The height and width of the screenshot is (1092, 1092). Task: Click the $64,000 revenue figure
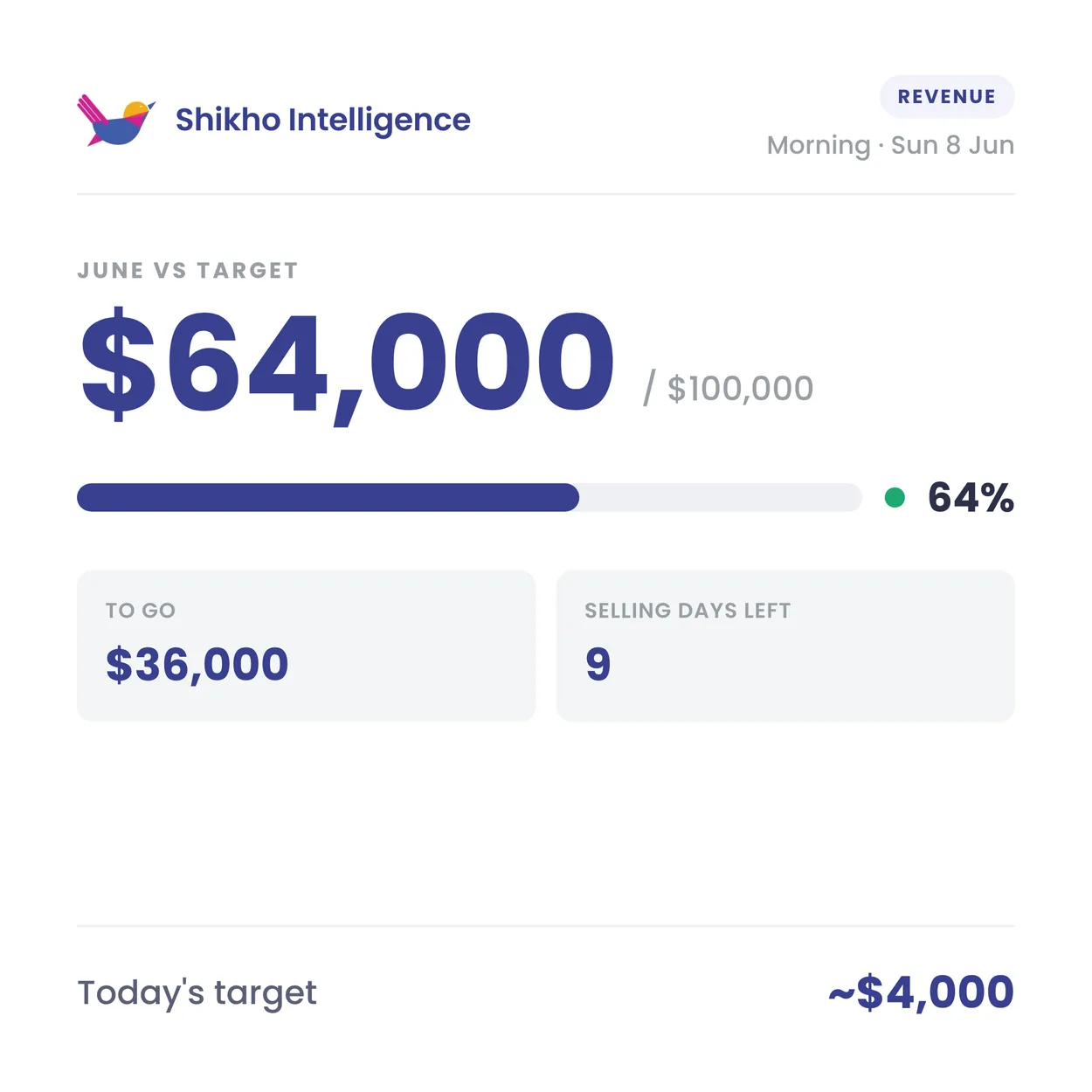348,363
